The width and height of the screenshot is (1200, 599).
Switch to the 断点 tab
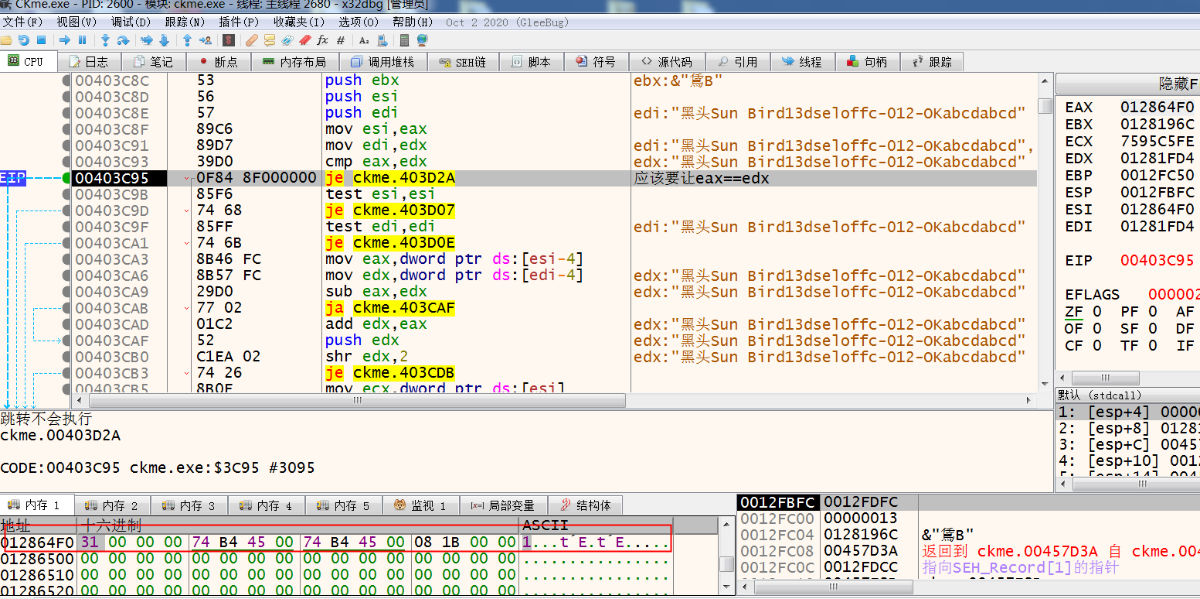click(219, 62)
